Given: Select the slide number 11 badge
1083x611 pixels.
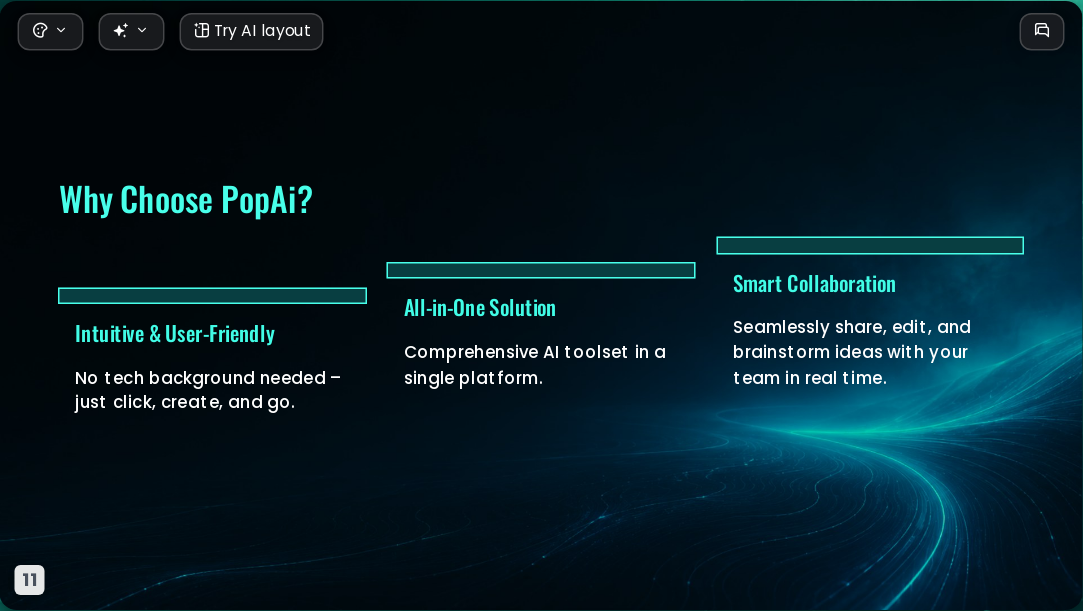Looking at the screenshot, I should pos(30,579).
